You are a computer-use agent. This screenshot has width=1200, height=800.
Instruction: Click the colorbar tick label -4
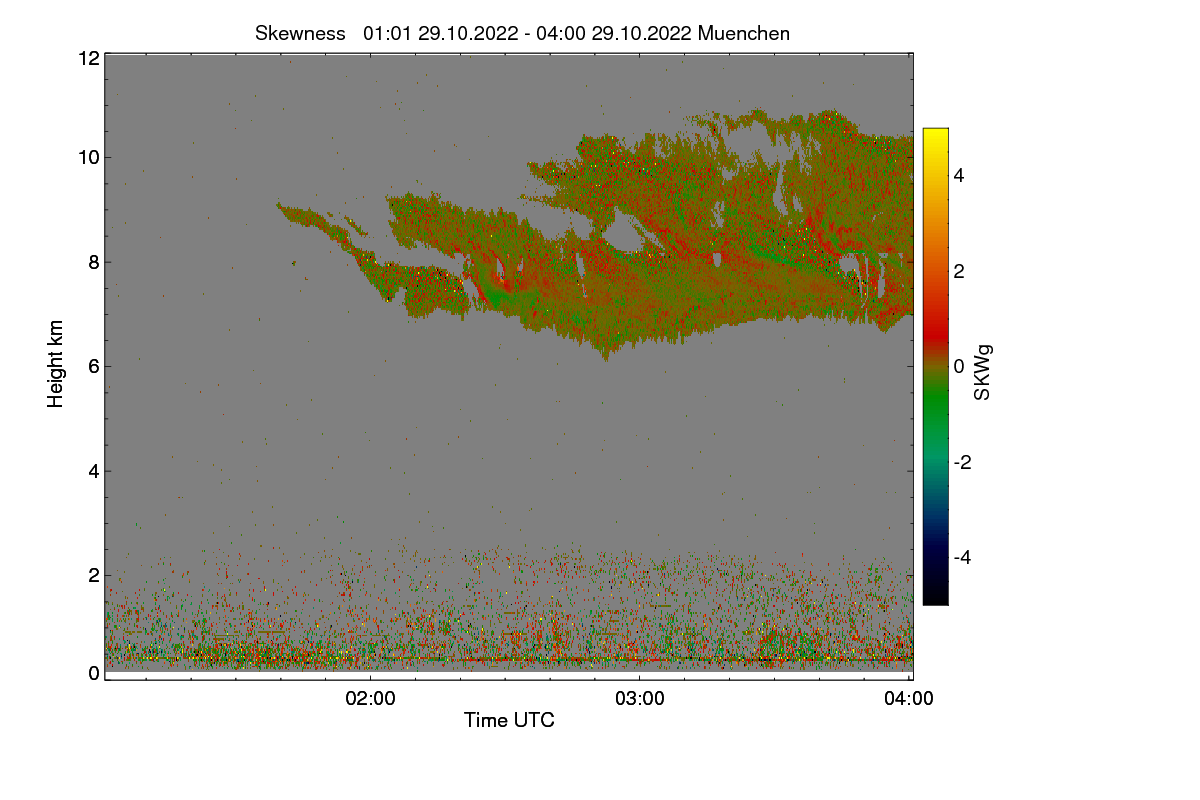962,557
